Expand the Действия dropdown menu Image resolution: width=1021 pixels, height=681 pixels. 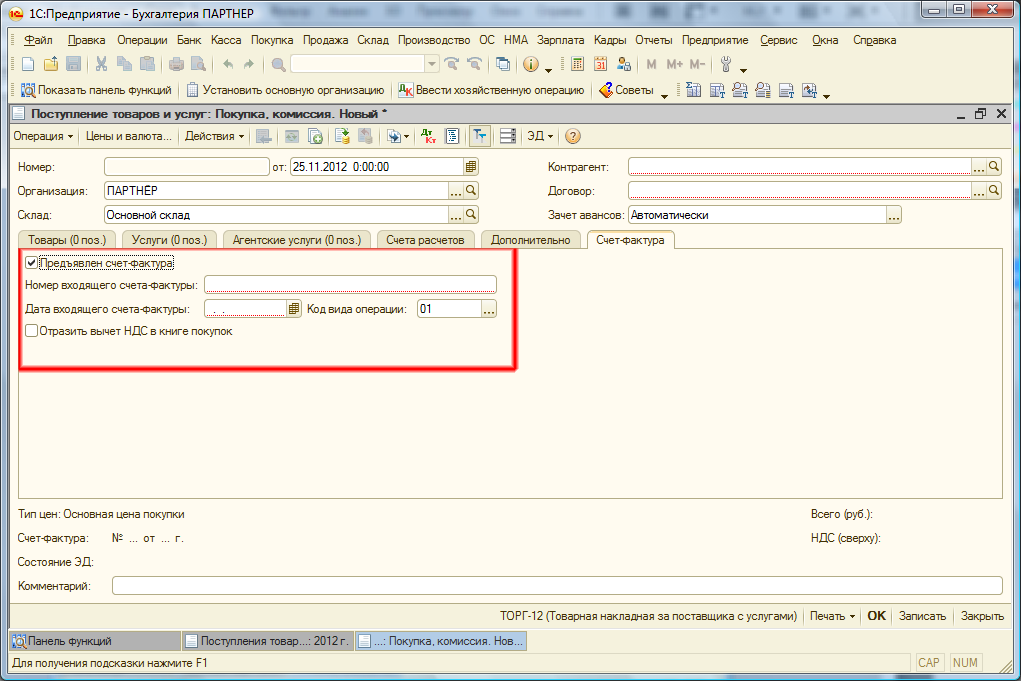click(215, 136)
